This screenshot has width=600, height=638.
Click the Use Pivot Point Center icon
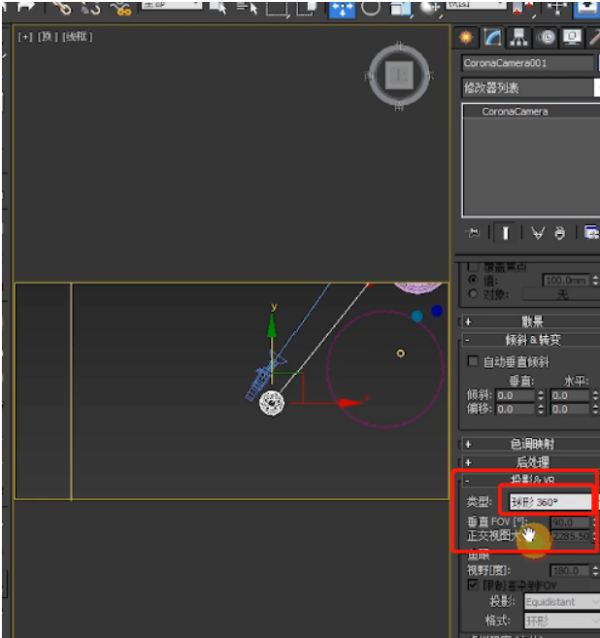(x=524, y=7)
